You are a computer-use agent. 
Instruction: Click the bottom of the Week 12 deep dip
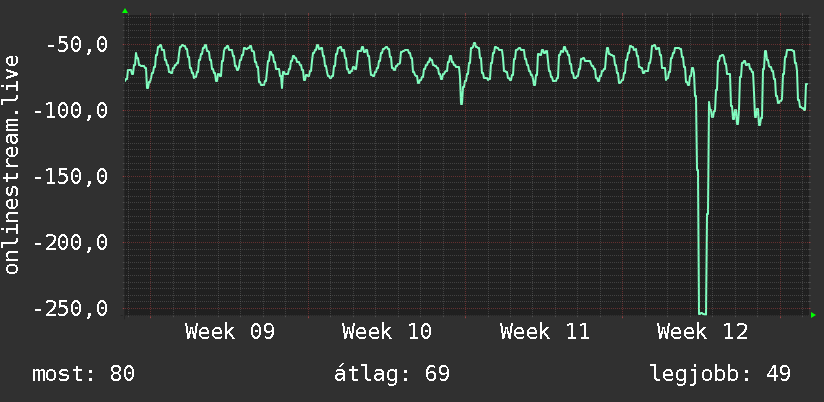[x=702, y=312]
